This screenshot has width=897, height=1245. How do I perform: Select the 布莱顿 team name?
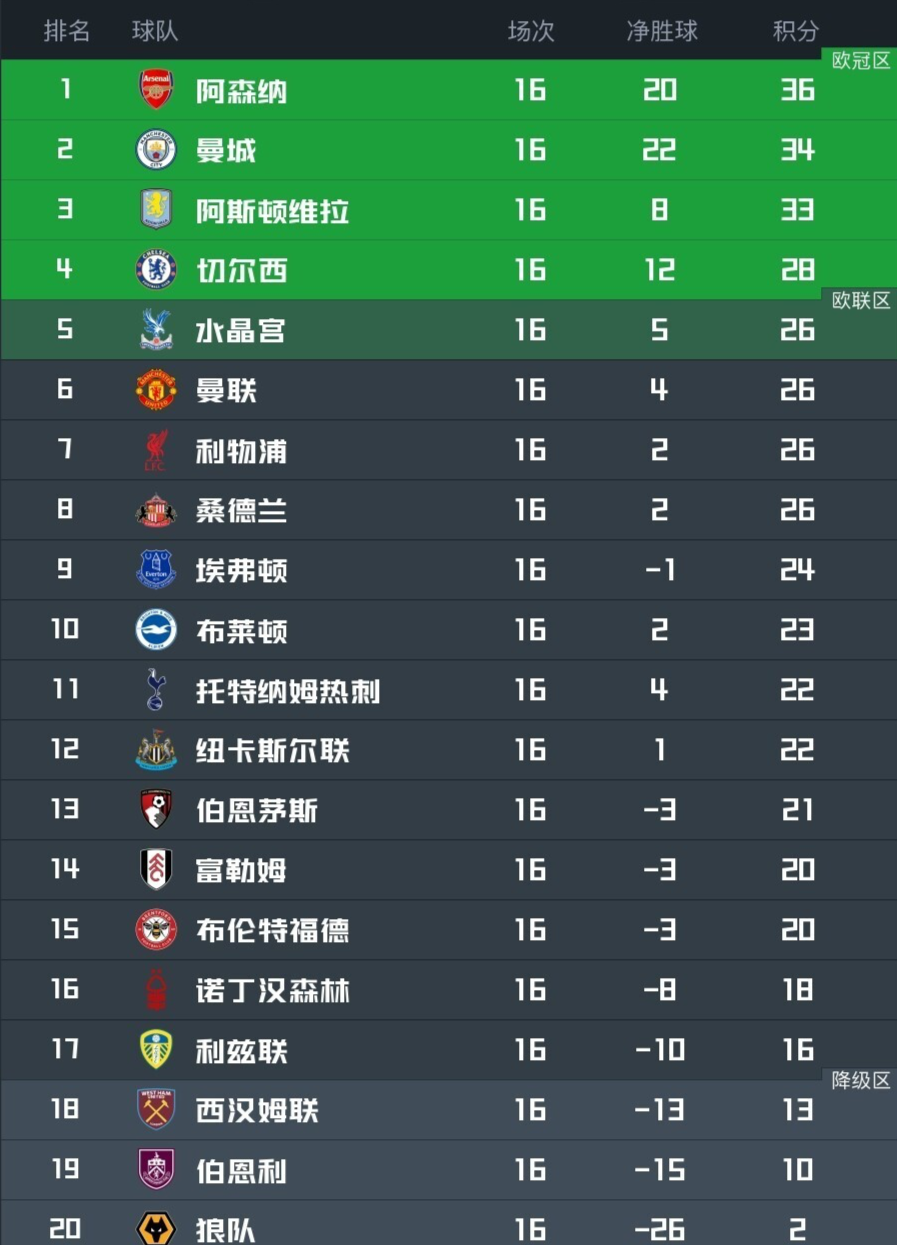coord(241,631)
